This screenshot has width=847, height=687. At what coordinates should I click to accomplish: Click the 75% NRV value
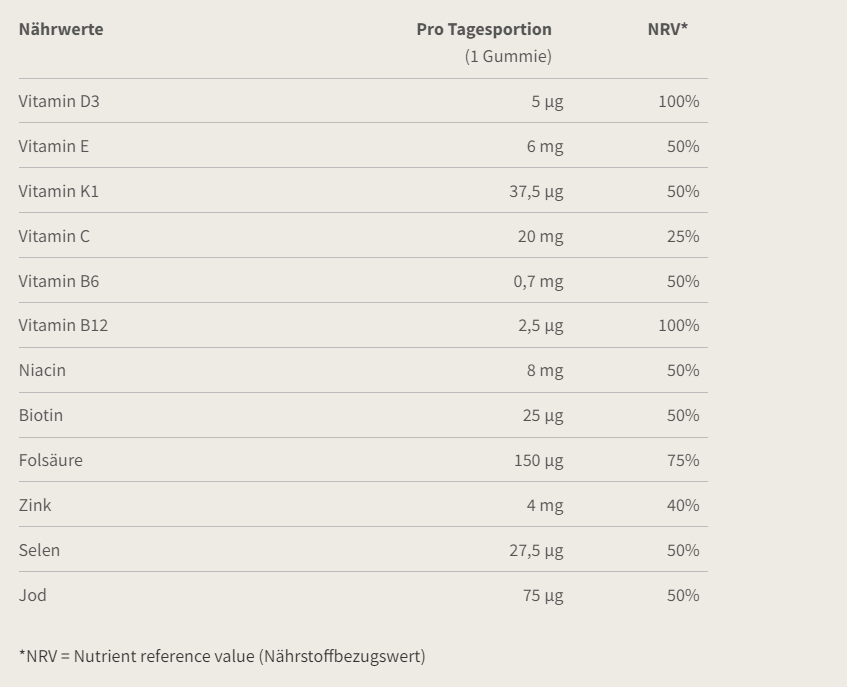coord(683,460)
